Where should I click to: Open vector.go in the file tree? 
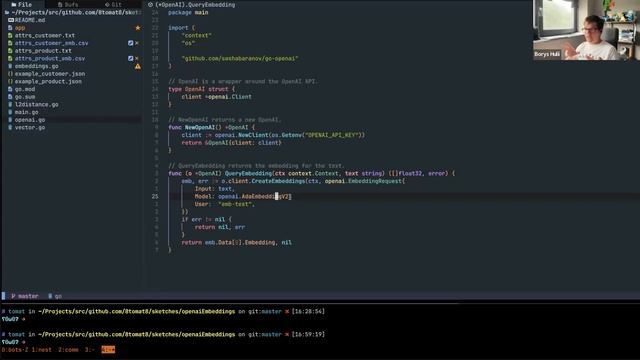click(30, 127)
